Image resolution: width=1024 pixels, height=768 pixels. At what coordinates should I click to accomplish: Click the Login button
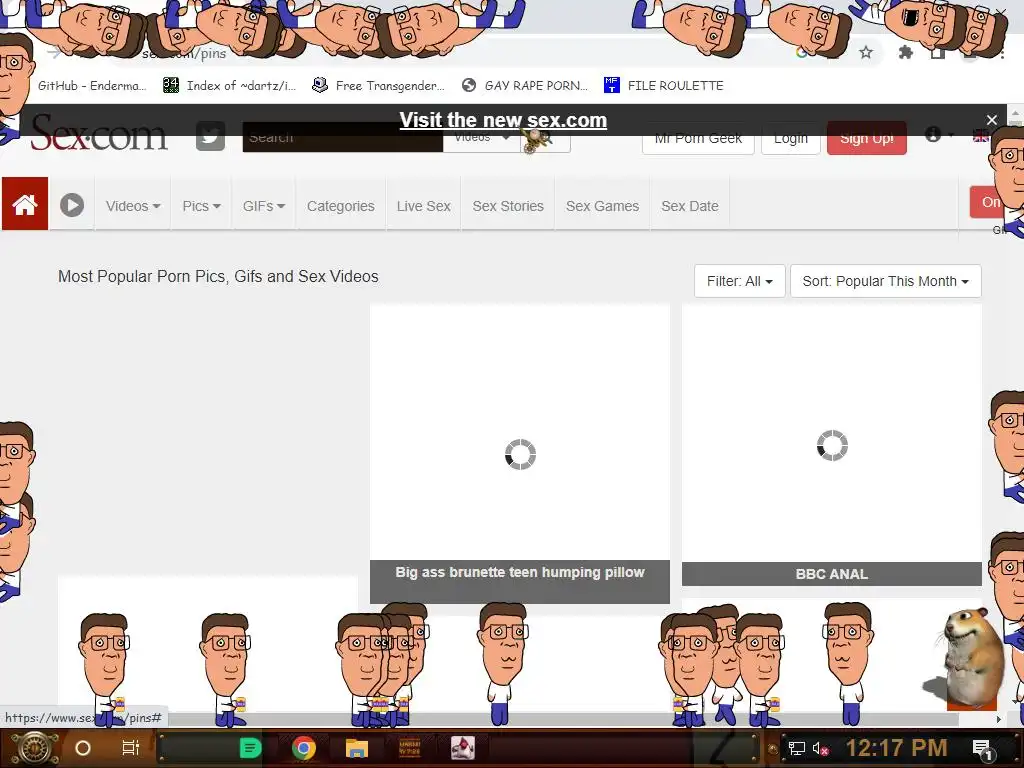[x=791, y=138]
